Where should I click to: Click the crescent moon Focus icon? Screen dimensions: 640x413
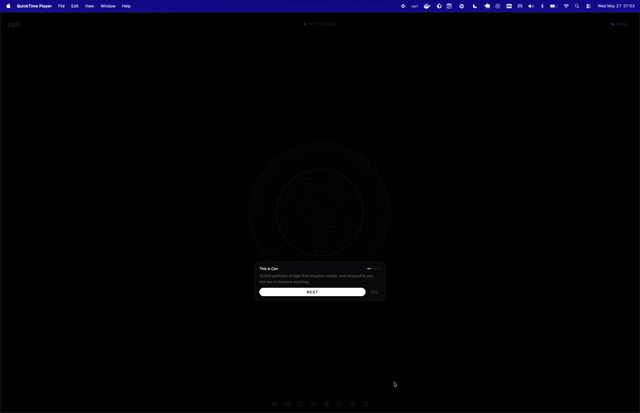pyautogui.click(x=474, y=6)
